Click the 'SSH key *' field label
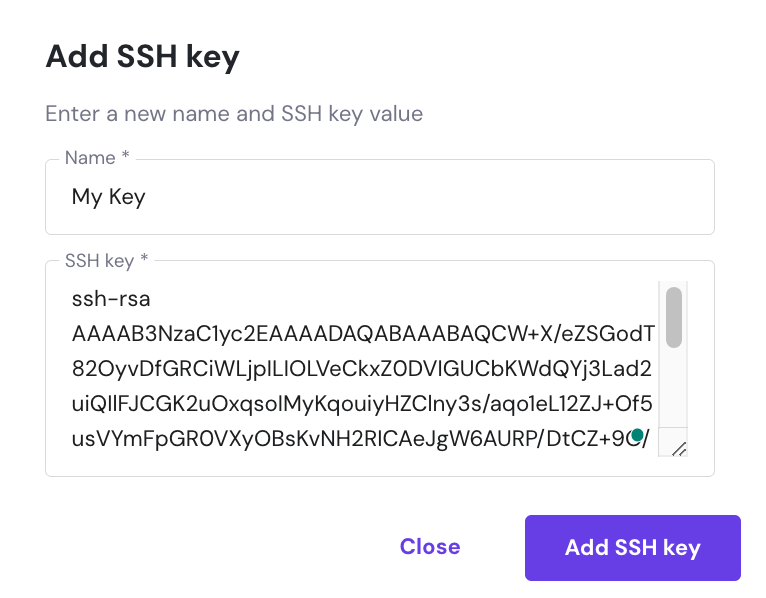Image resolution: width=766 pixels, height=598 pixels. tap(106, 260)
